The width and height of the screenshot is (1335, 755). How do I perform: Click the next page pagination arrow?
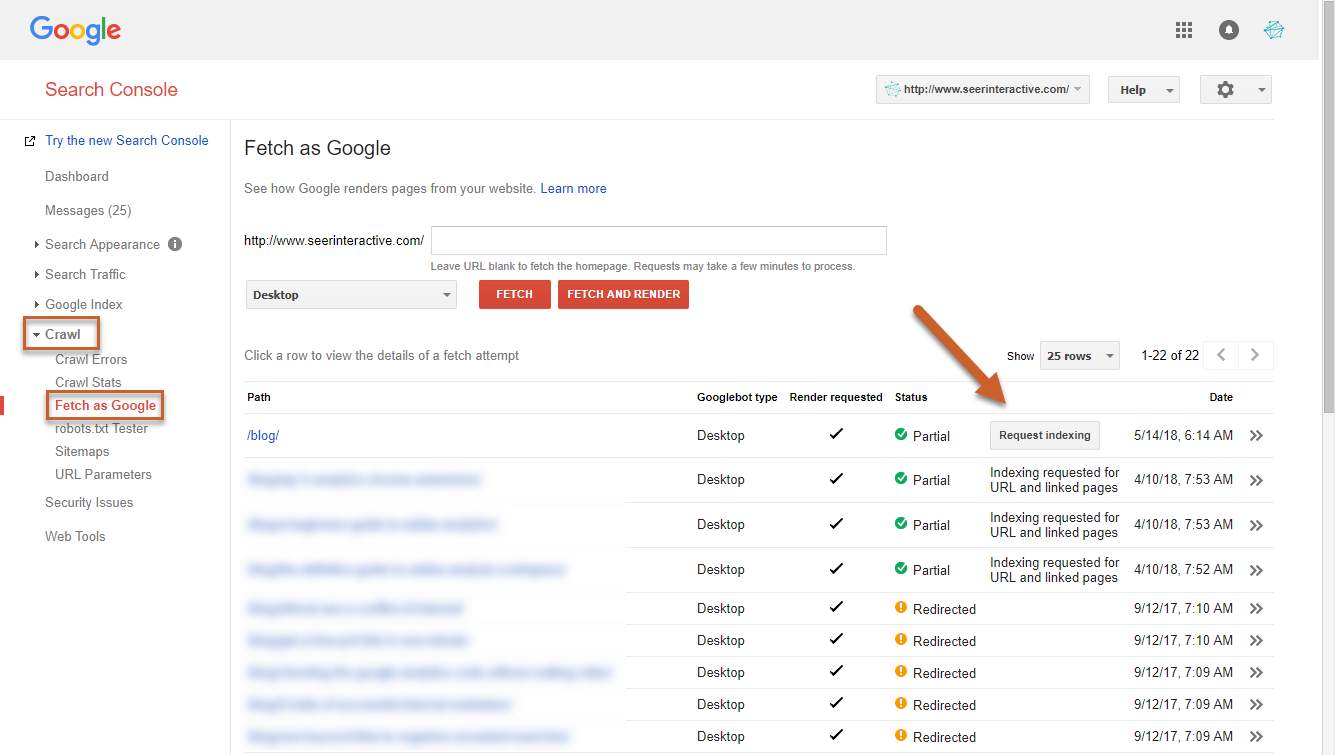(x=1255, y=355)
